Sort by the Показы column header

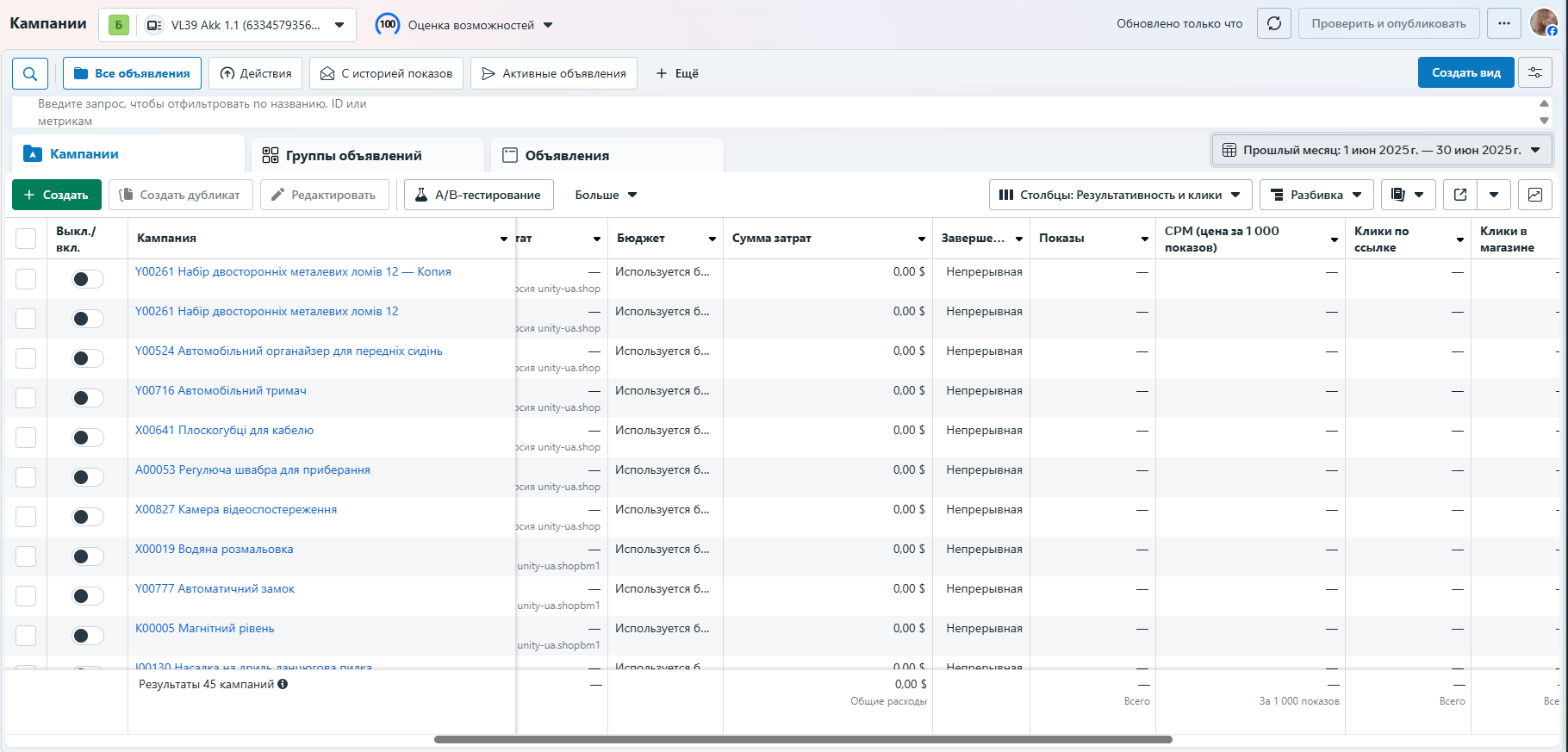pyautogui.click(x=1061, y=239)
